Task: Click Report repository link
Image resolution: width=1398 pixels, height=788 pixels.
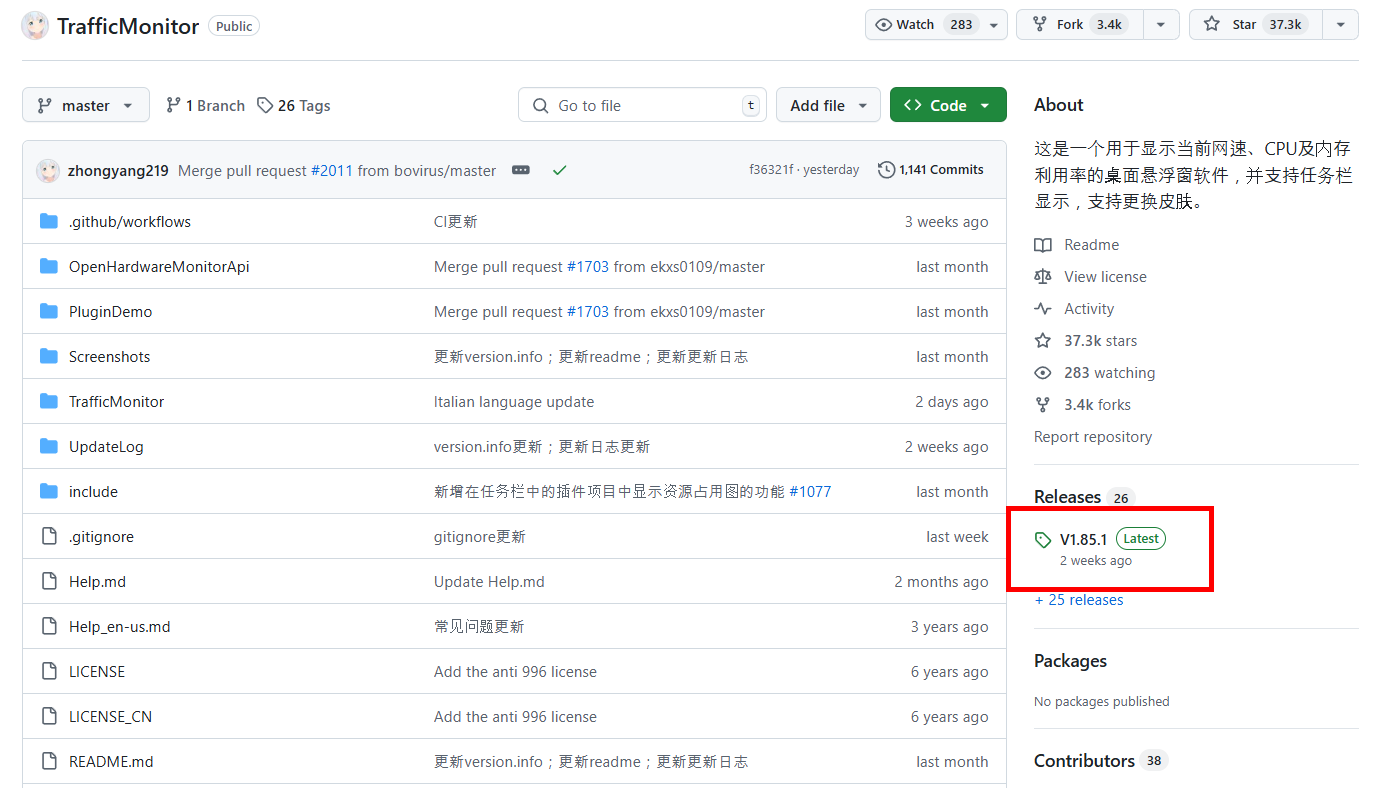Action: tap(1093, 437)
